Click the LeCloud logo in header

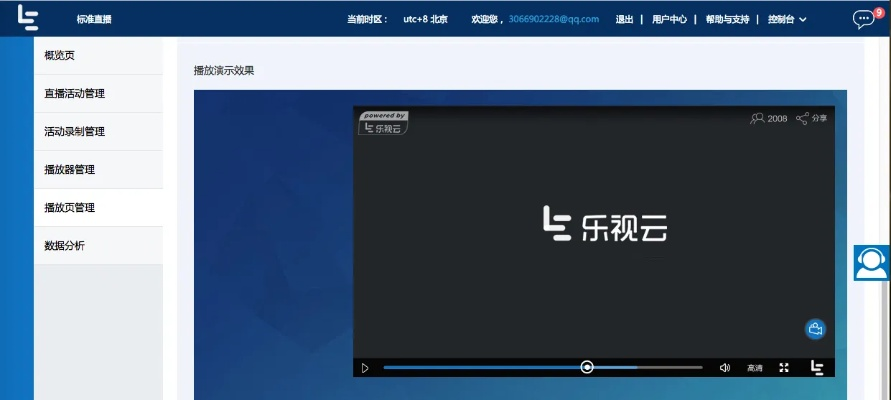[x=28, y=18]
